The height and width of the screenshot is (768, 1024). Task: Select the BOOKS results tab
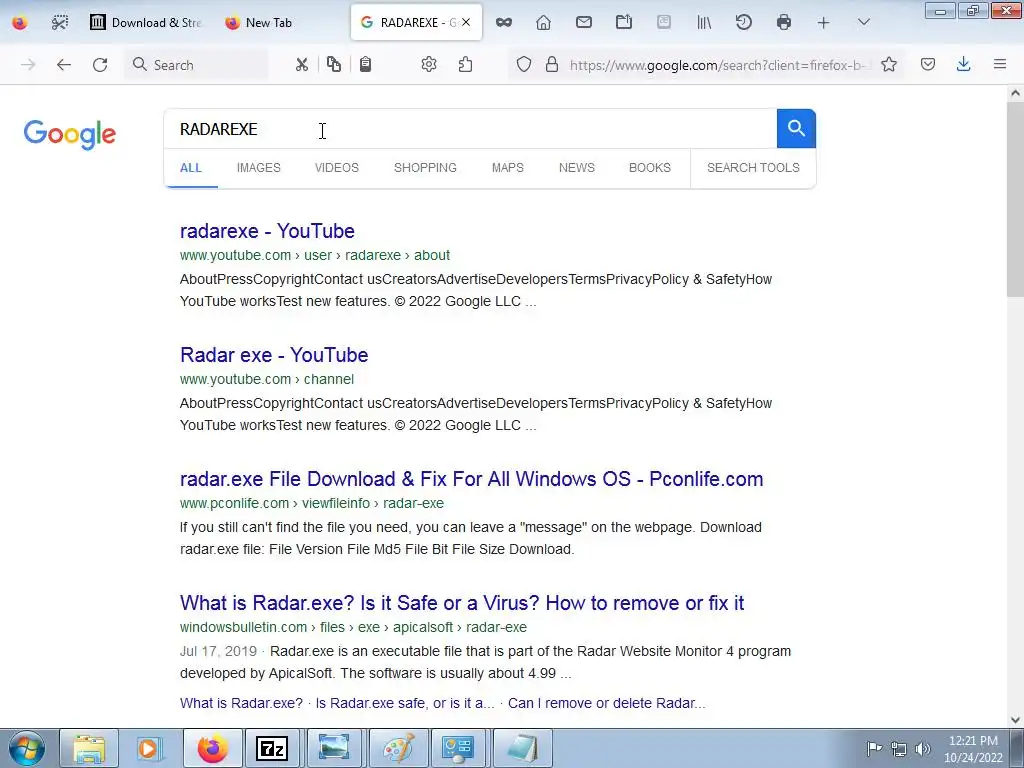pyautogui.click(x=650, y=168)
